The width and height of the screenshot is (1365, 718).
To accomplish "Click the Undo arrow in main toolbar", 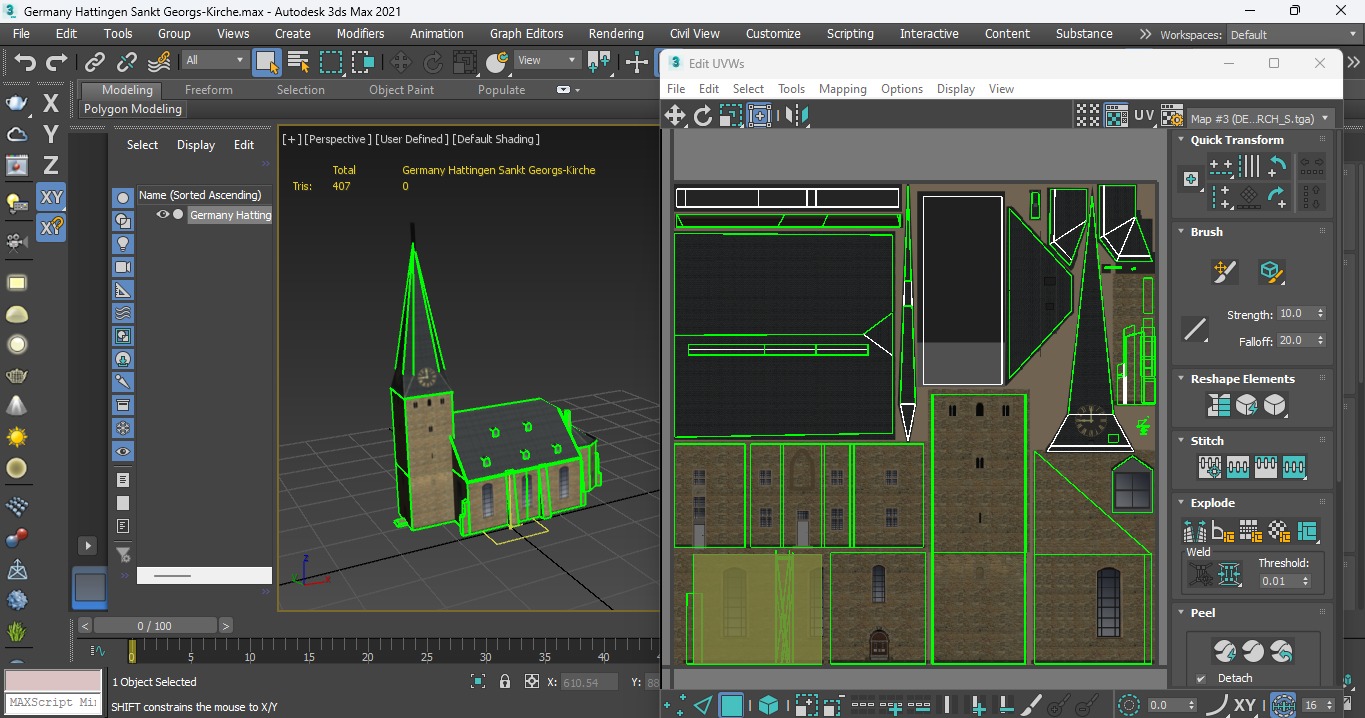I will 25,62.
